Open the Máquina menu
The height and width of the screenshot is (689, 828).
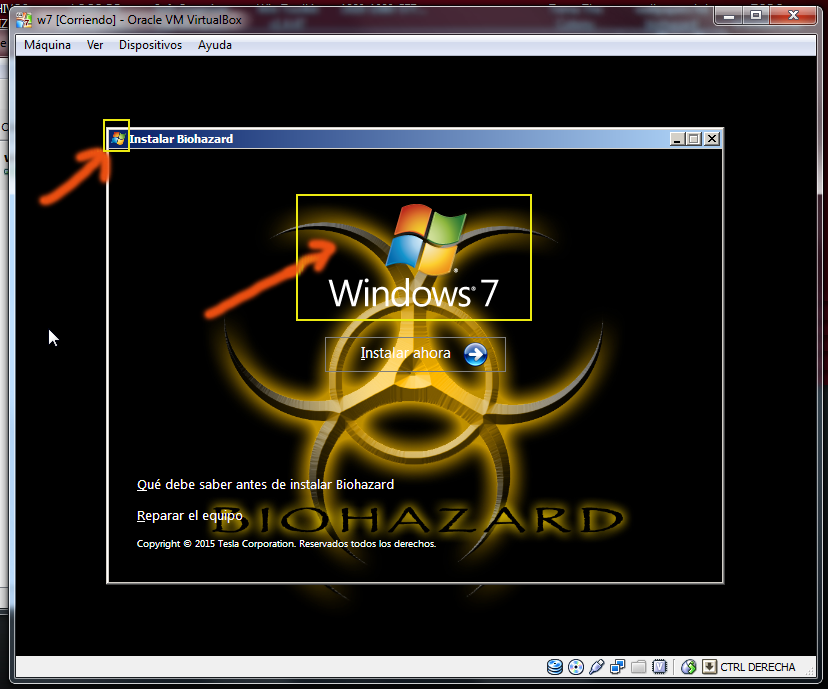48,45
